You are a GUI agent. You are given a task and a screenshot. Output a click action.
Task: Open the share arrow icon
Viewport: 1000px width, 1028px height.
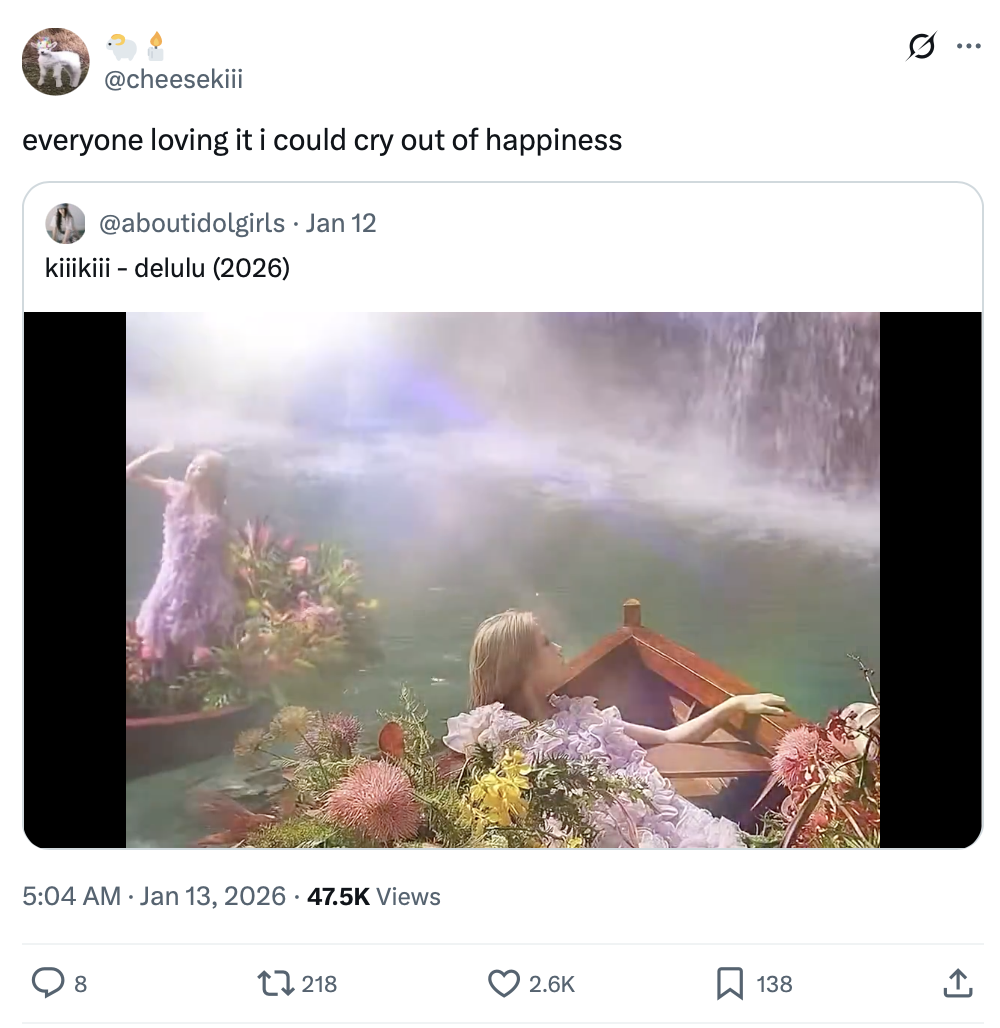coord(957,984)
